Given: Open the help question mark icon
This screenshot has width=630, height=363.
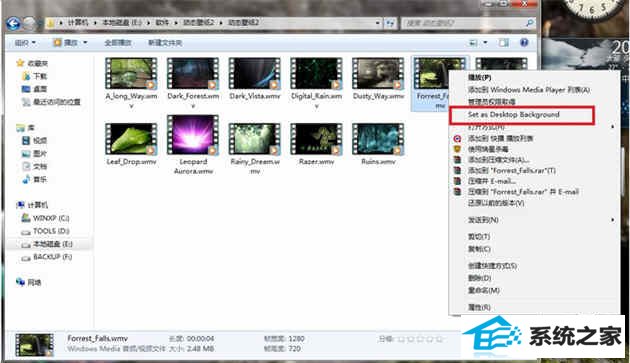Looking at the screenshot, I should pyautogui.click(x=524, y=42).
